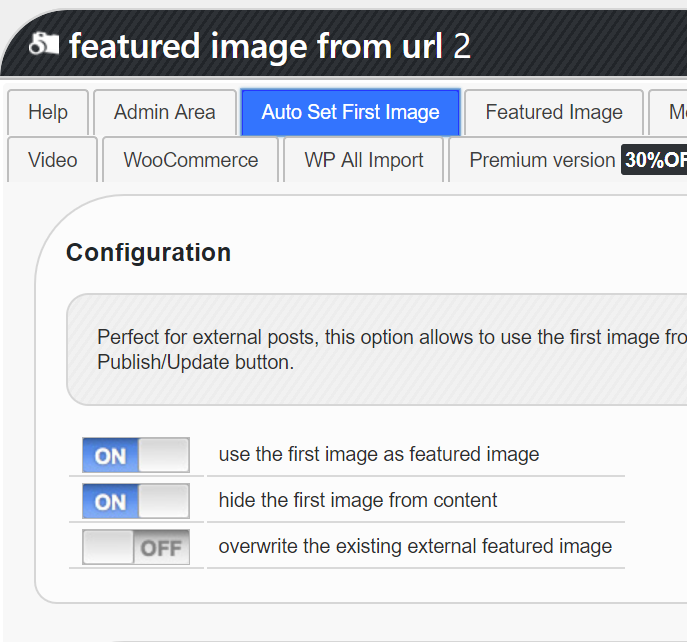Switch to the Admin Area tab
Image resolution: width=687 pixels, height=642 pixels.
pyautogui.click(x=165, y=112)
